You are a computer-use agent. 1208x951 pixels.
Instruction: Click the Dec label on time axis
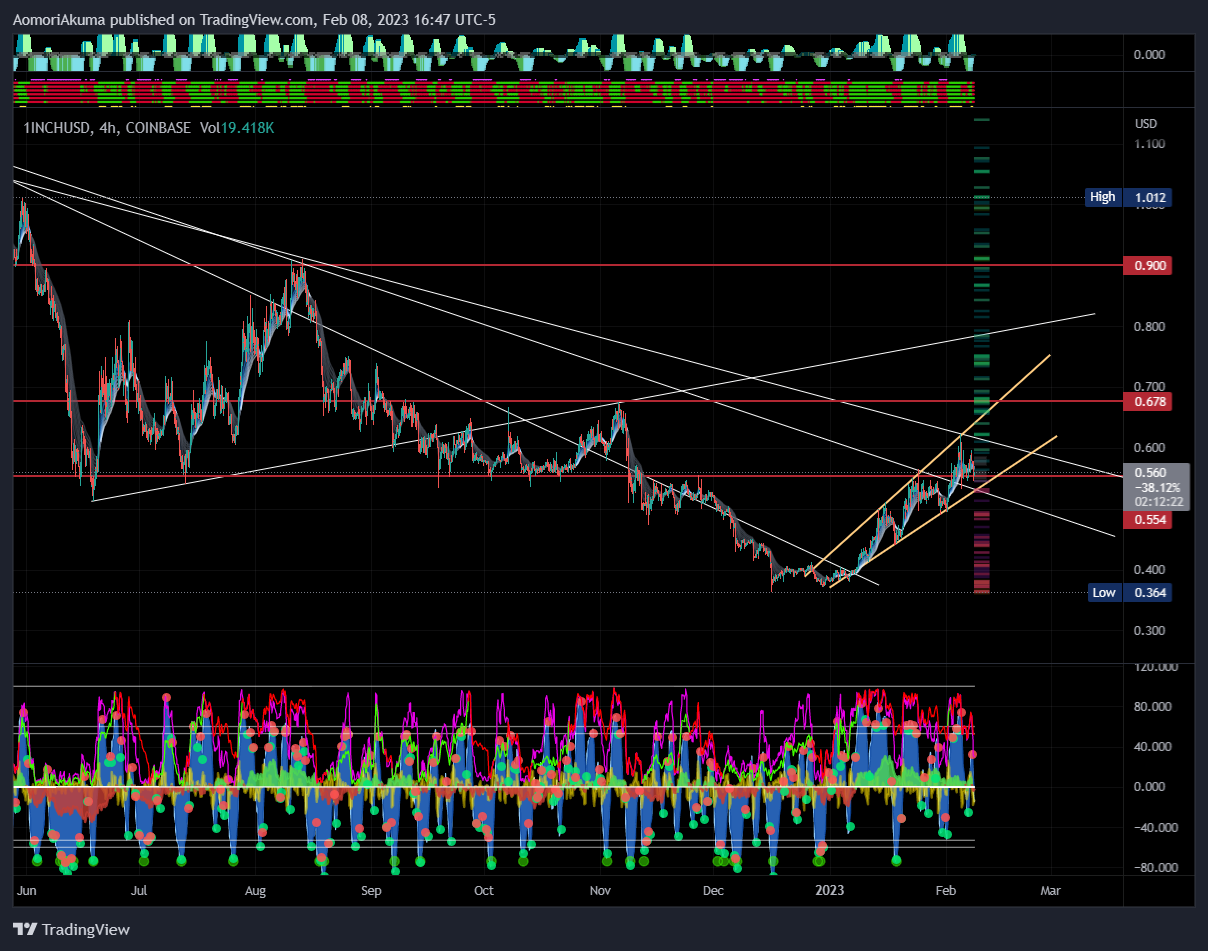tap(713, 890)
